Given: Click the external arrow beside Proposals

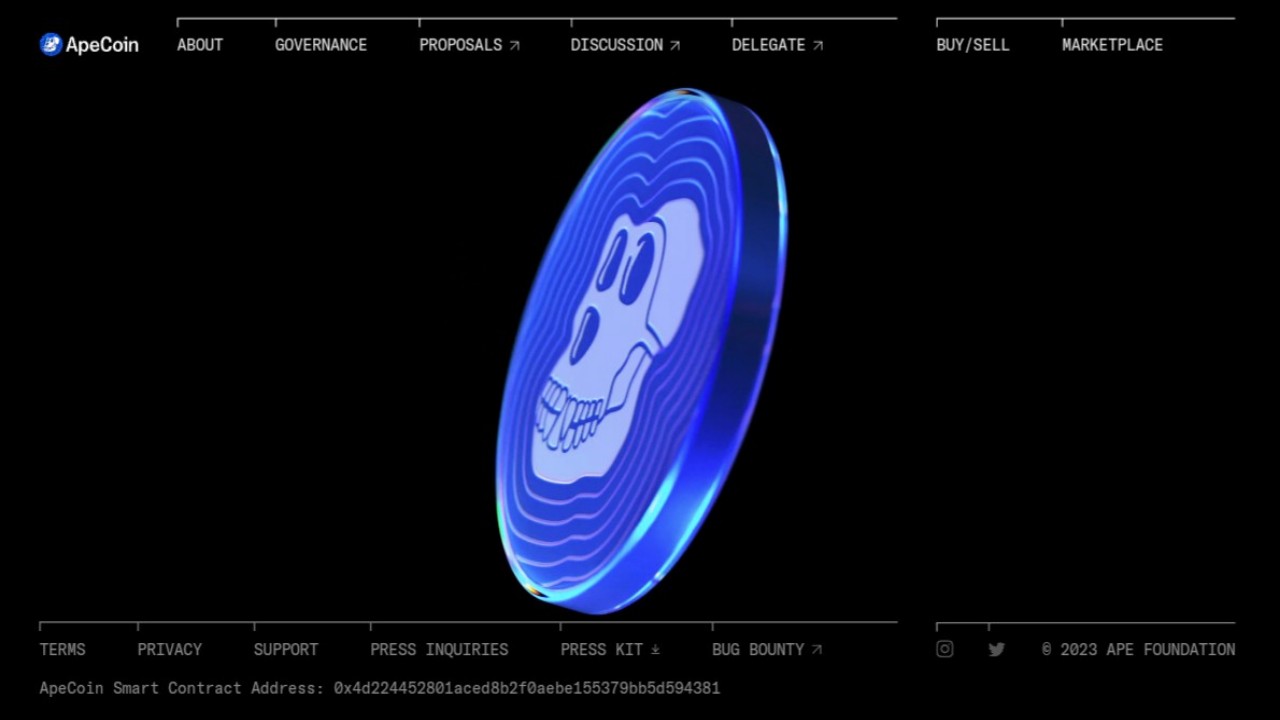Looking at the screenshot, I should click(515, 45).
